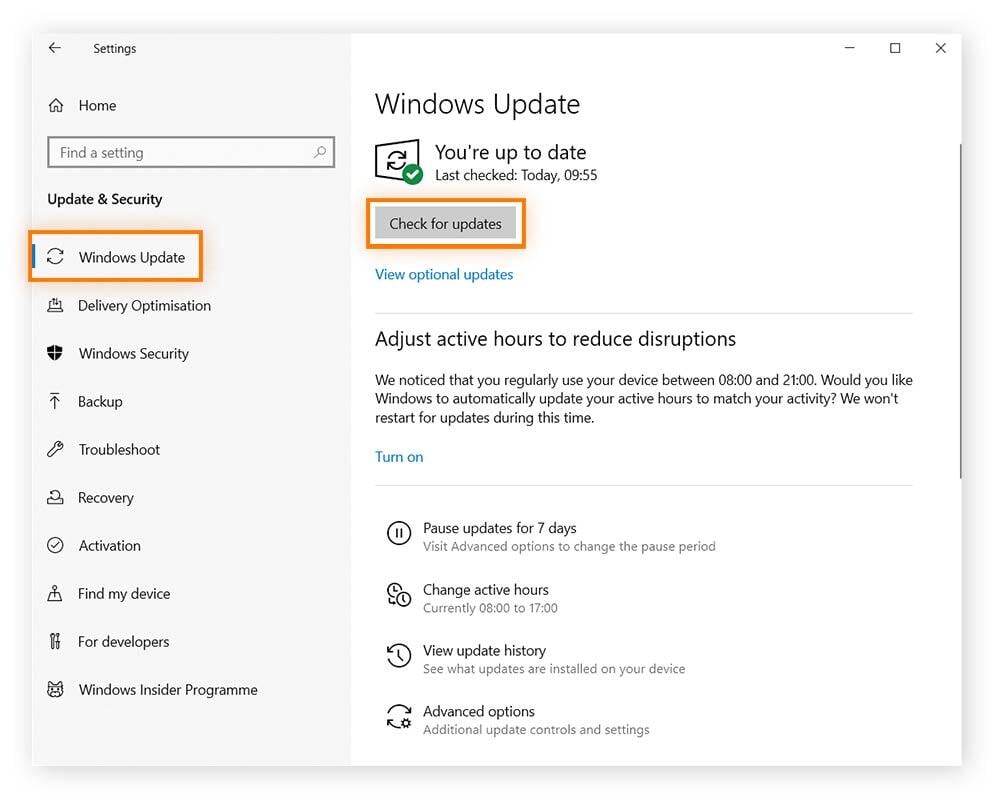This screenshot has height=801, width=996.
Task: Click Pause updates for 7 days
Action: [x=500, y=528]
